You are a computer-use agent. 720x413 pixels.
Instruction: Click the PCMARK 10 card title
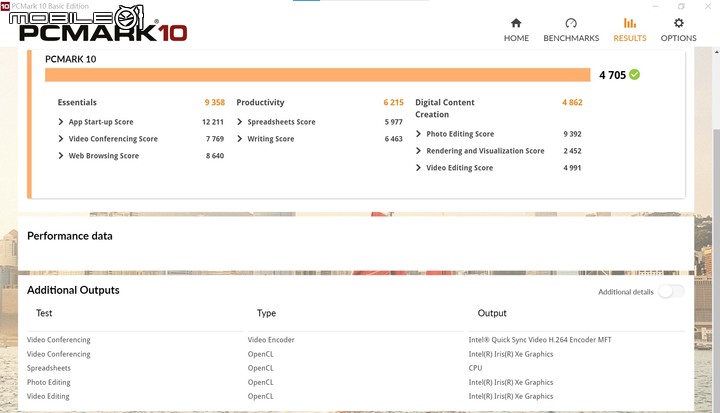pos(71,59)
